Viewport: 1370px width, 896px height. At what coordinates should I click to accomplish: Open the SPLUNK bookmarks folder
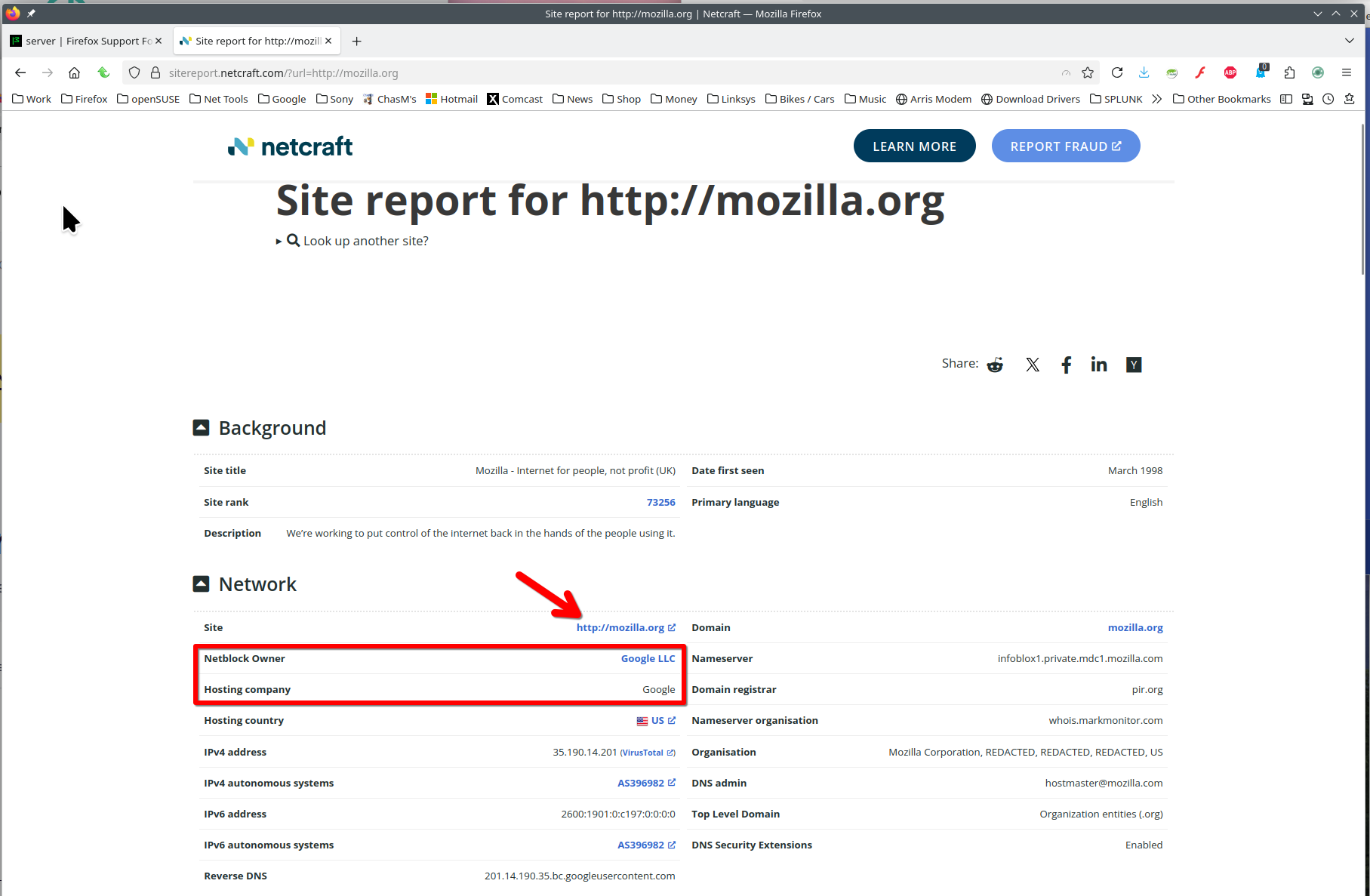(x=1116, y=99)
